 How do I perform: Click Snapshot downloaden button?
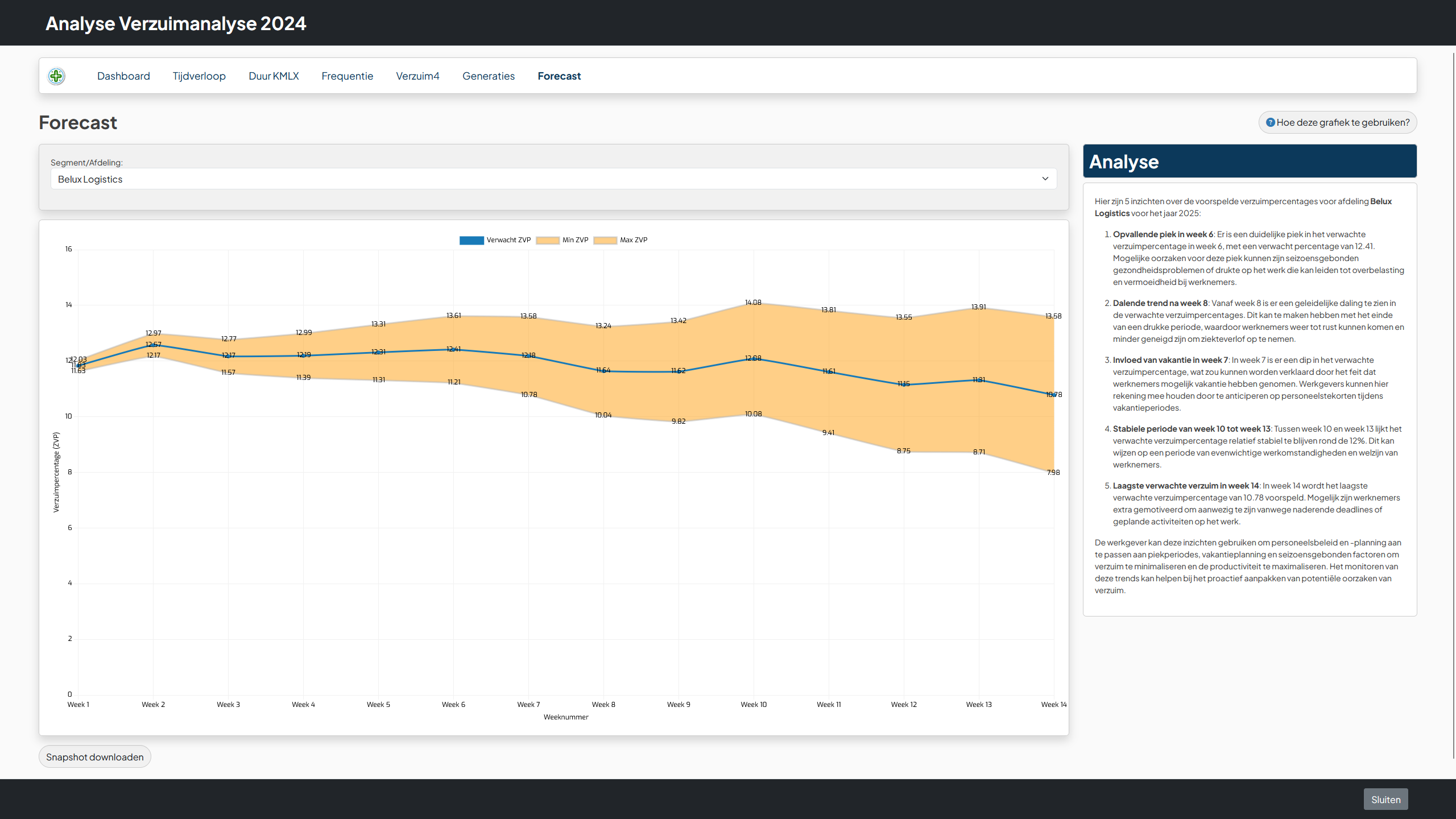point(94,757)
